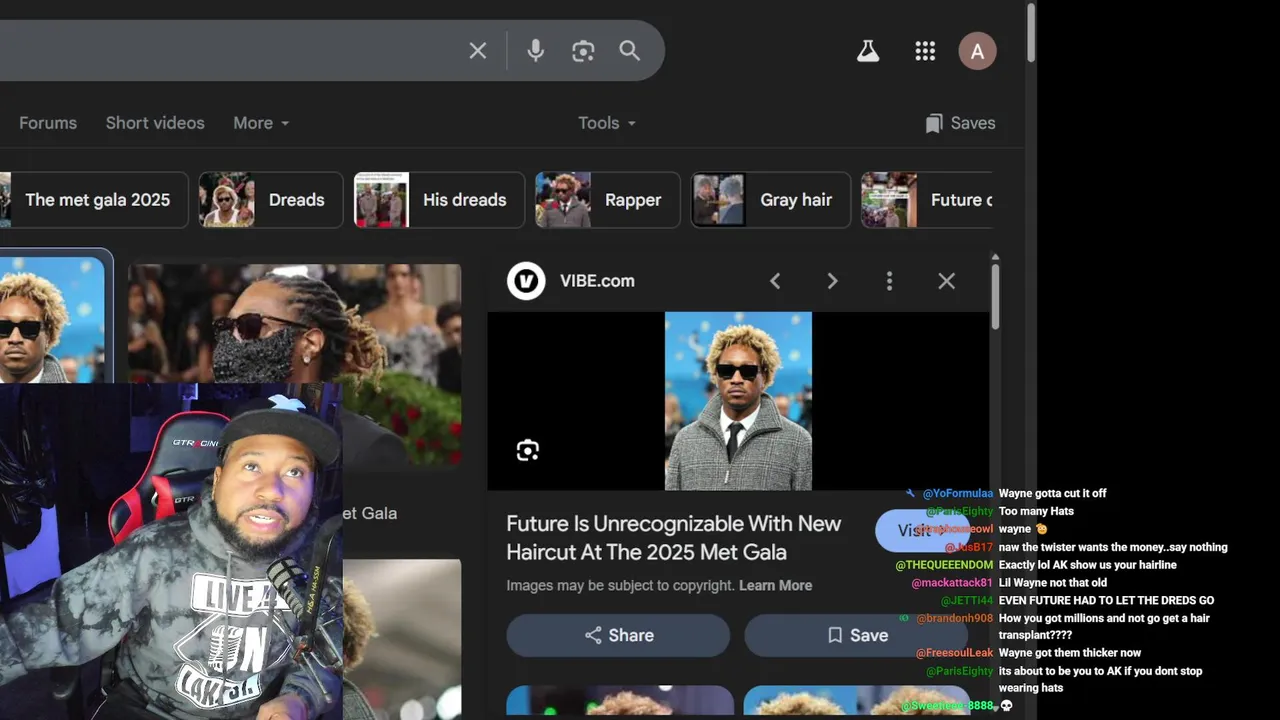The width and height of the screenshot is (1280, 720).
Task: Click chat message 'Wayne gotta cut it off'
Action: (x=1052, y=493)
